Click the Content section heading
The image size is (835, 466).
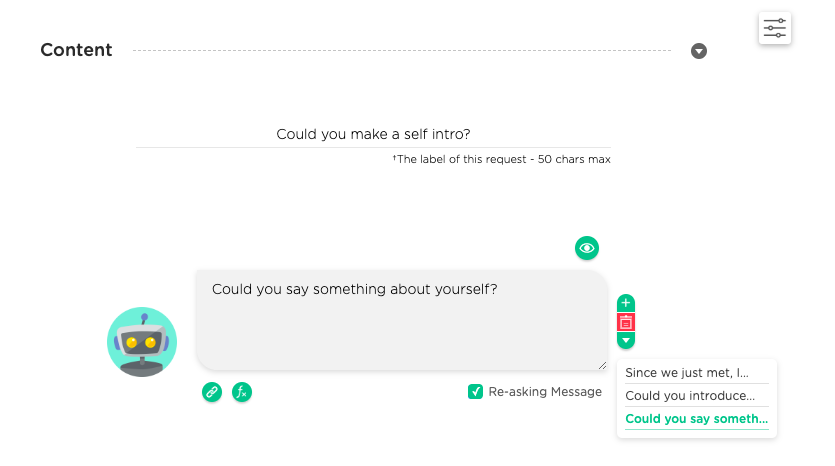point(76,50)
